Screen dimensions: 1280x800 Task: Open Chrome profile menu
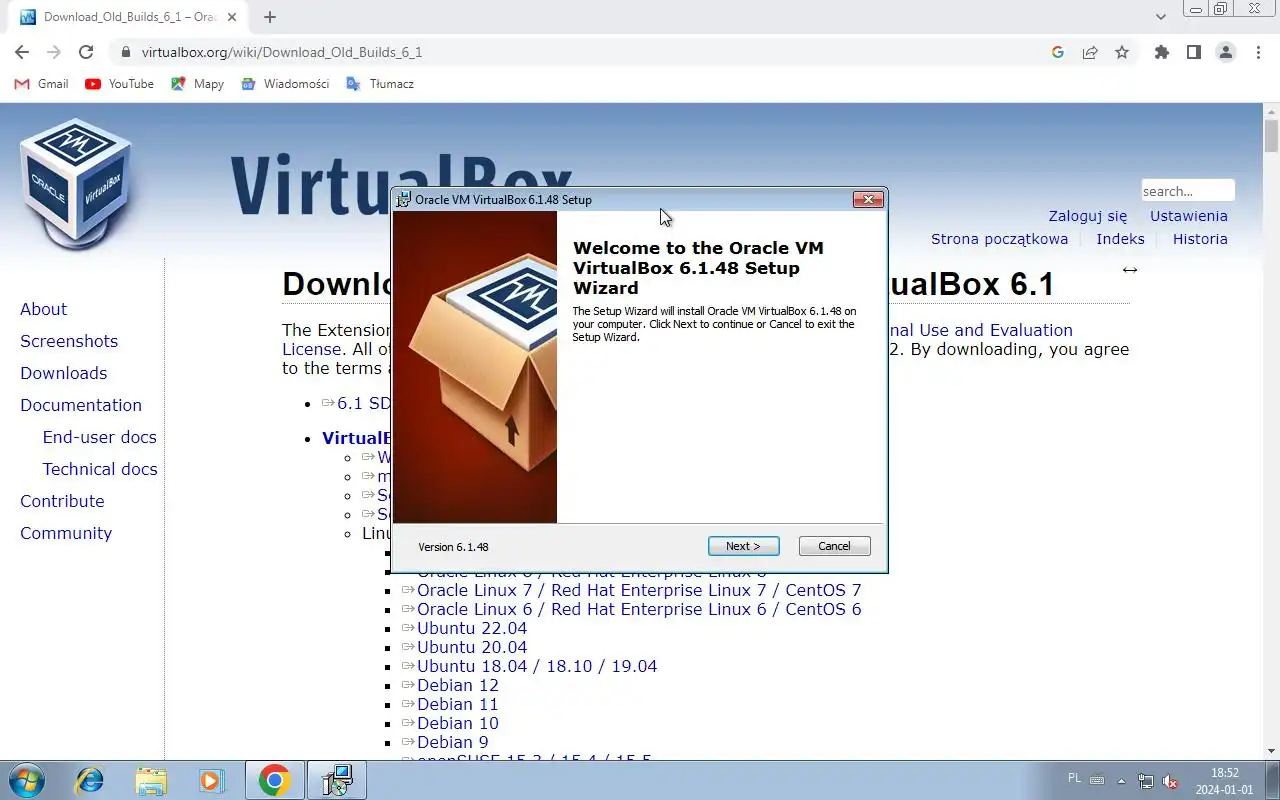(1226, 52)
